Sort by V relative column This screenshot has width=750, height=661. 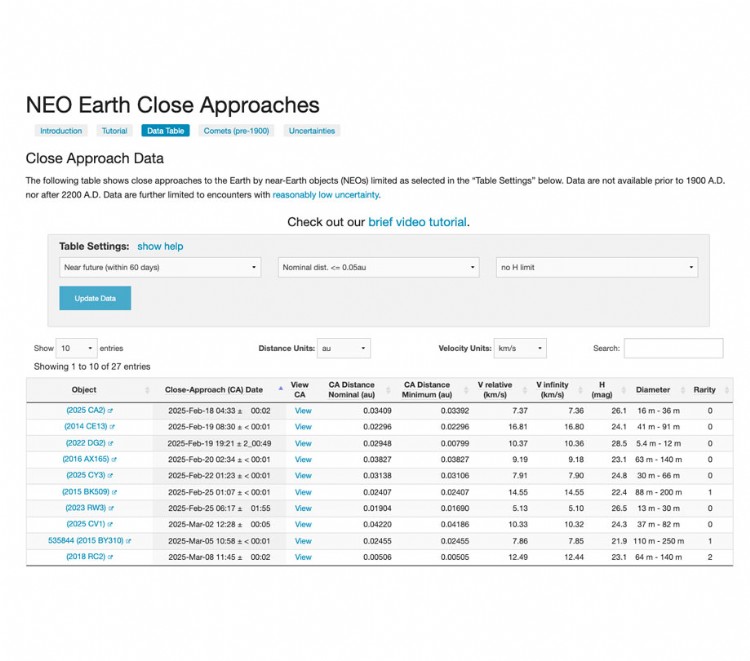click(501, 390)
